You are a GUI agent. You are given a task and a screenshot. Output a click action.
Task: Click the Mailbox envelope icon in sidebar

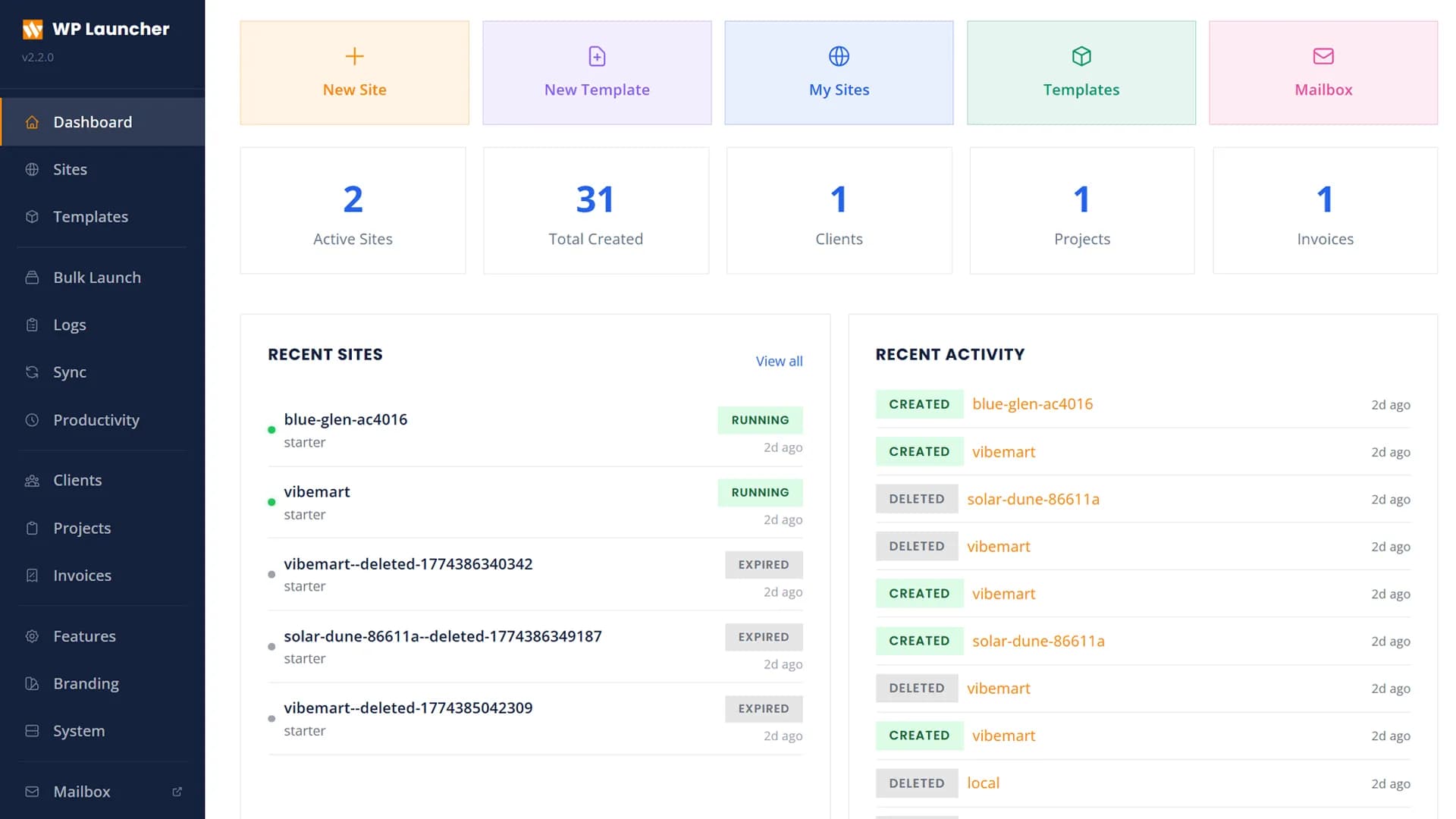pos(32,792)
